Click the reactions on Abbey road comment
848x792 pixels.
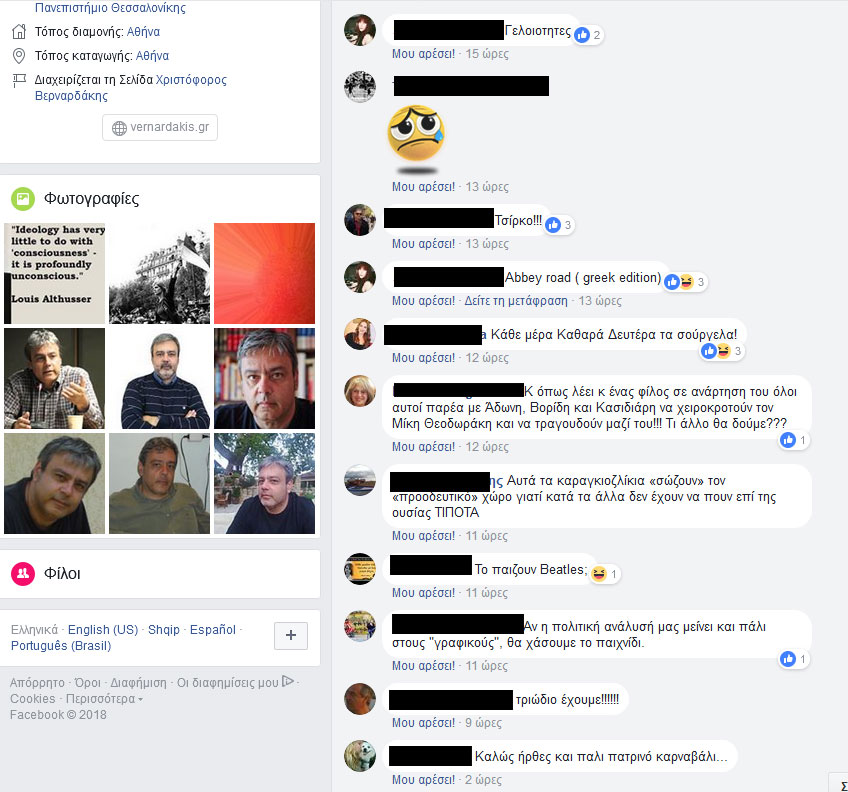685,282
